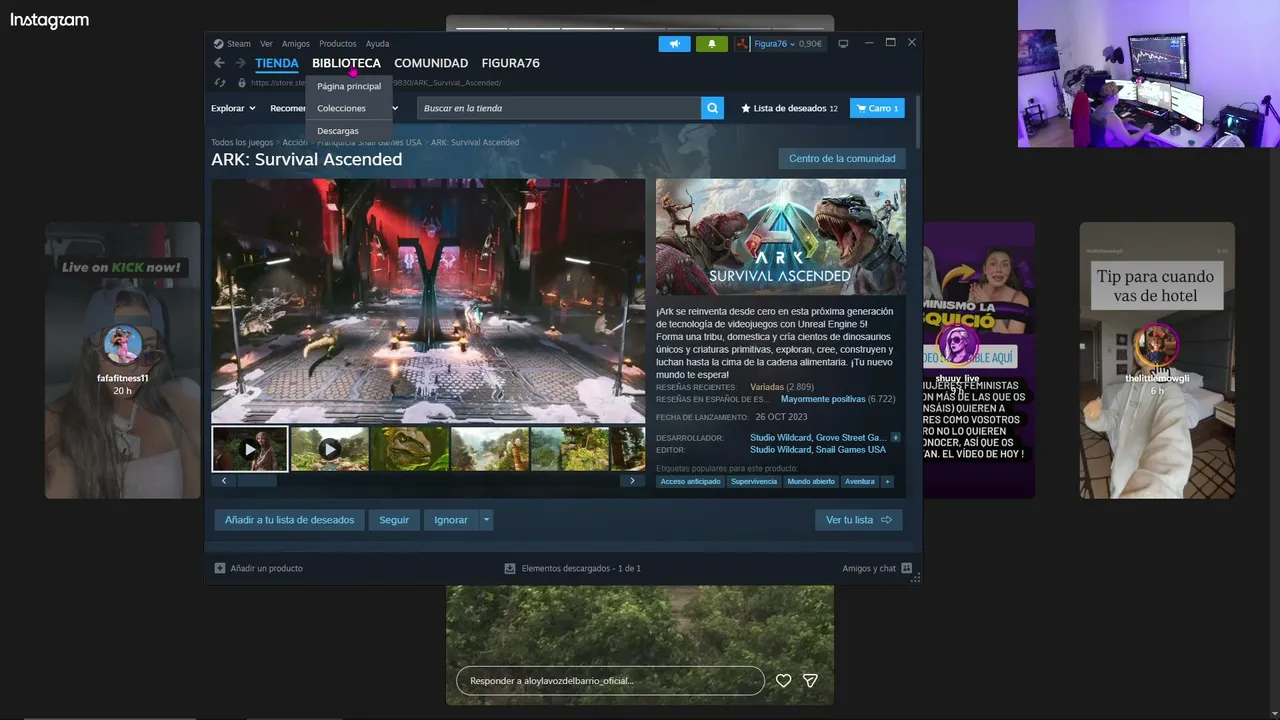This screenshot has width=1280, height=720.
Task: Reload the Steam store page
Action: click(x=221, y=83)
